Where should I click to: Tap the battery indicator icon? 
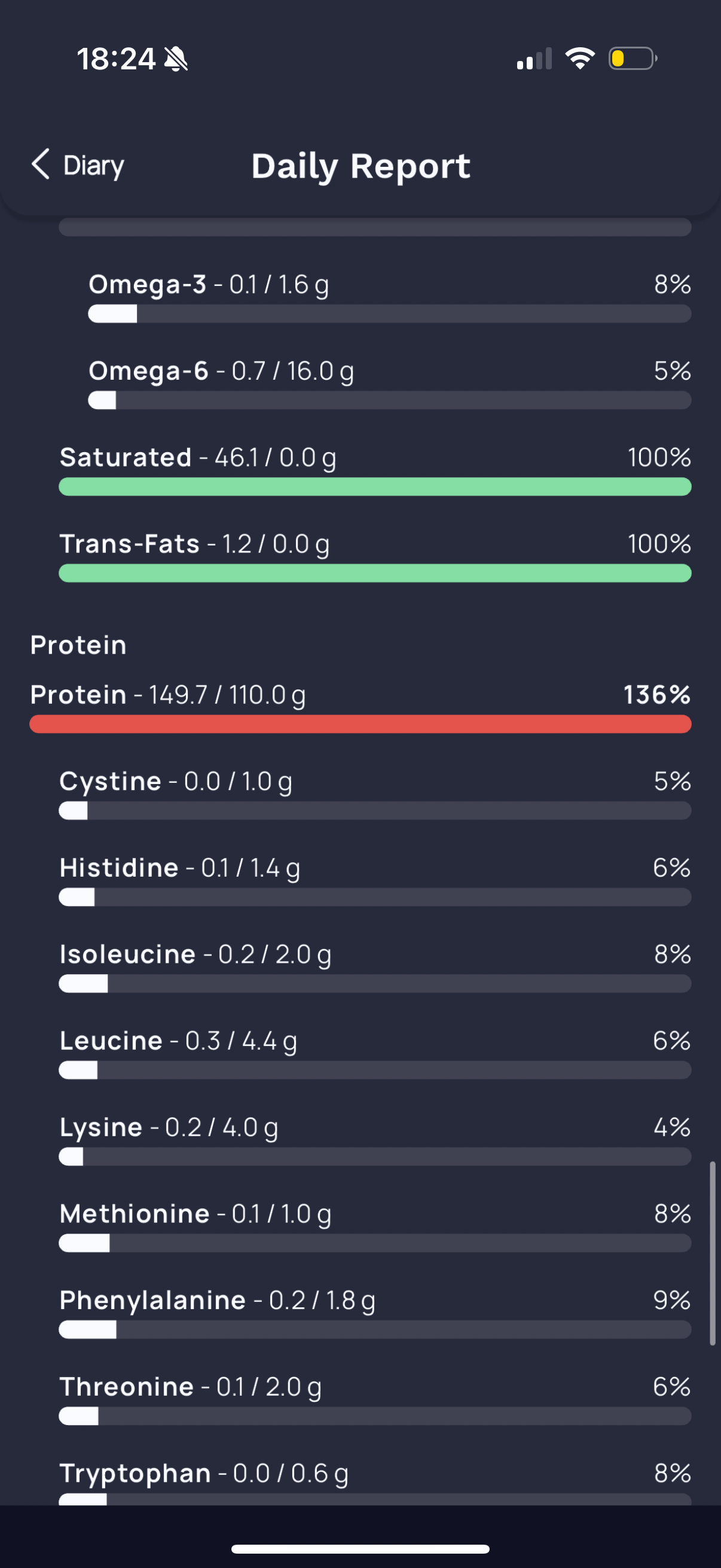click(633, 59)
